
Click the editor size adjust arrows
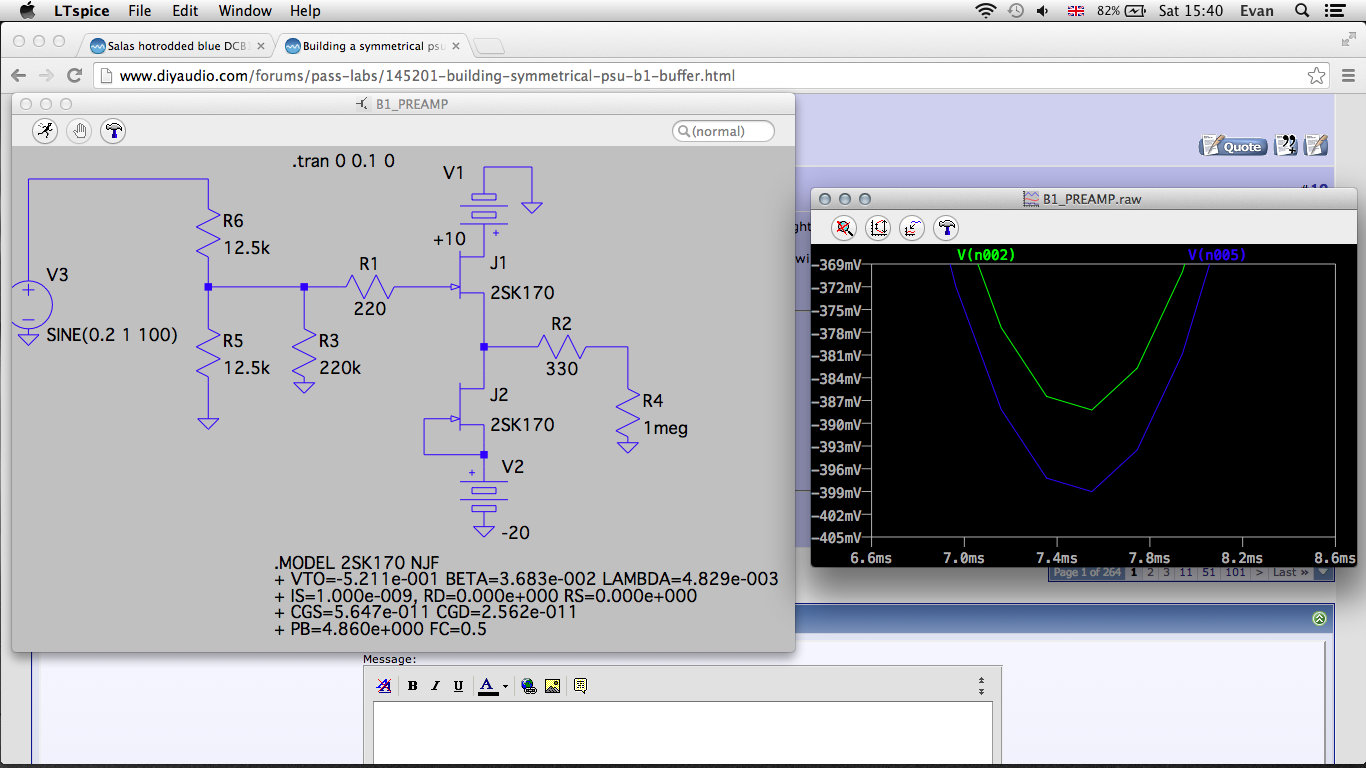pos(981,686)
